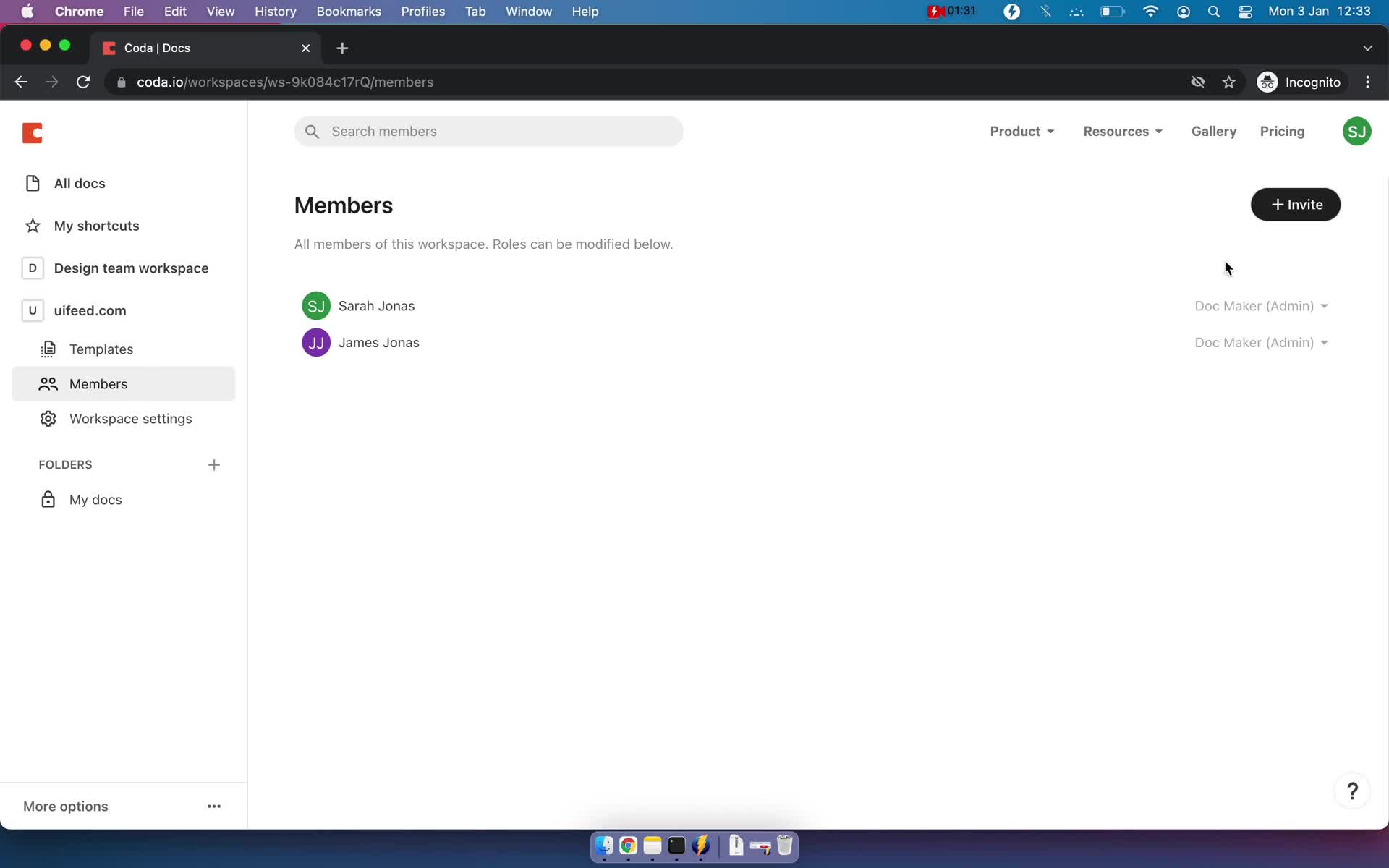
Task: Click the More options label
Action: (66, 807)
